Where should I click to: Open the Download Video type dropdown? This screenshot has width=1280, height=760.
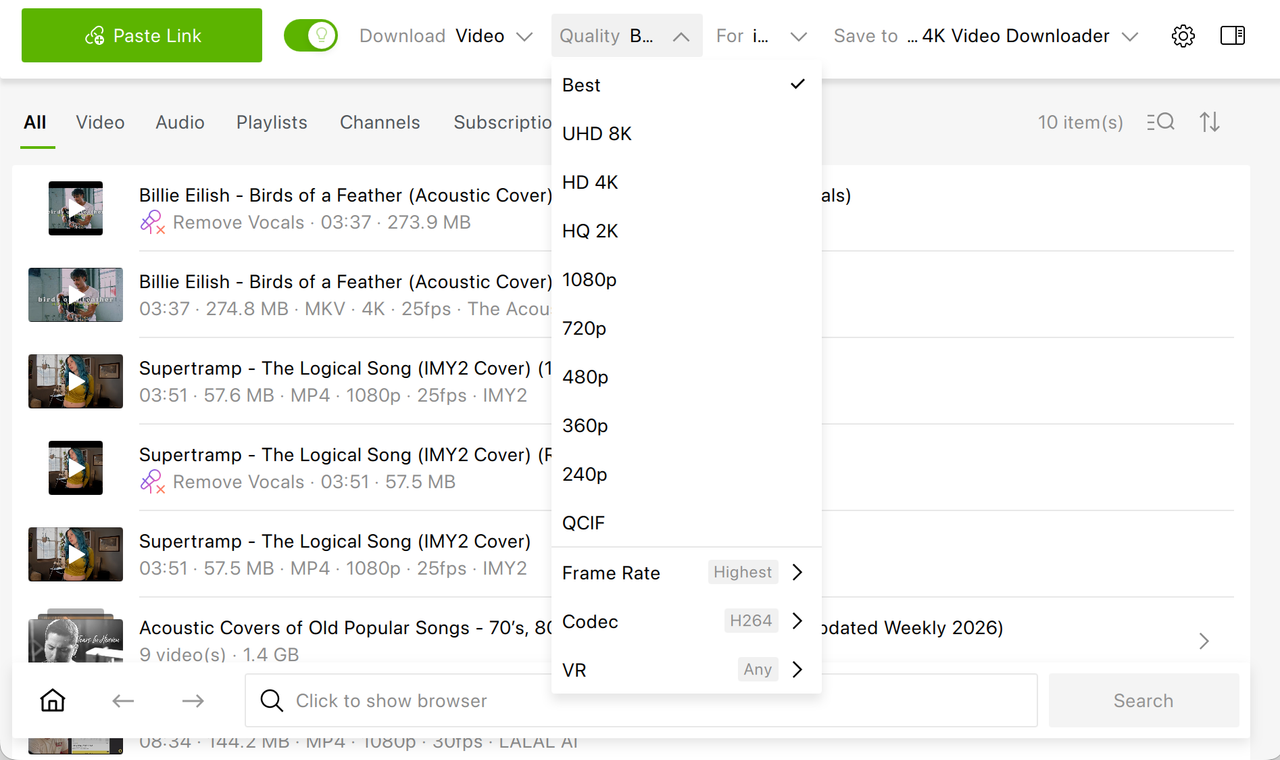point(446,36)
